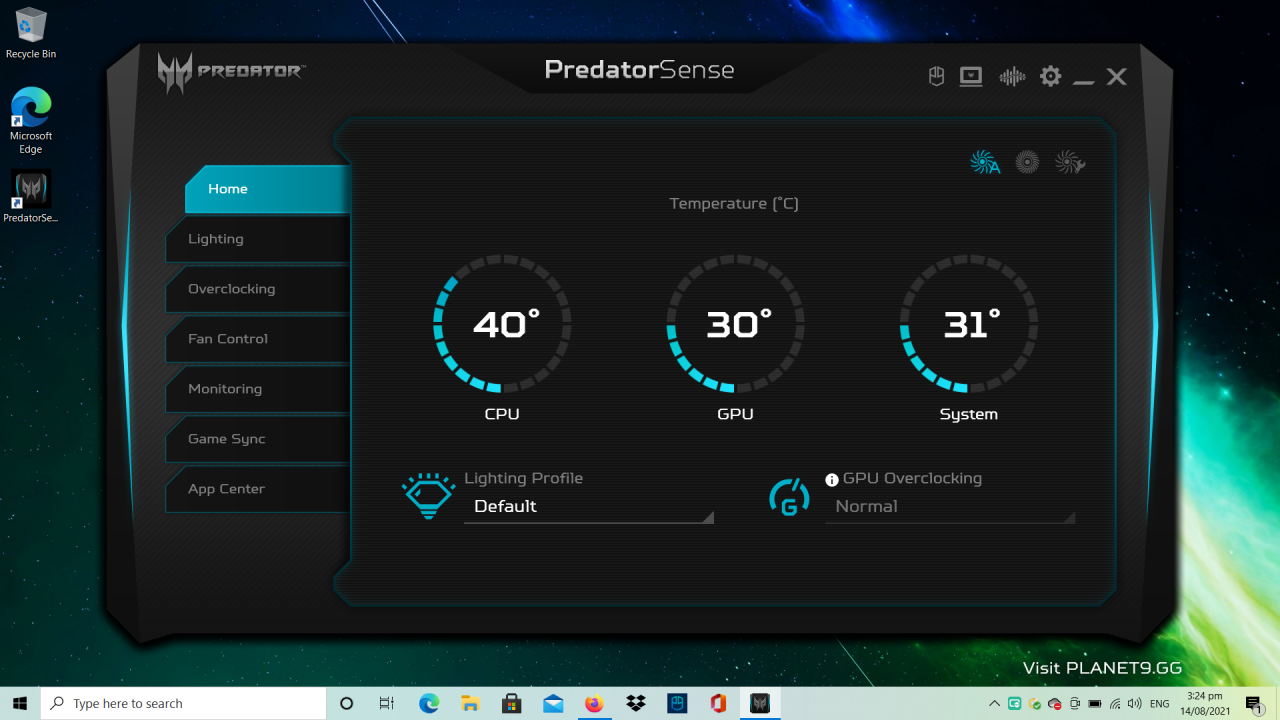Image resolution: width=1280 pixels, height=720 pixels.
Task: Click the GPU overclocking gauge icon
Action: [x=789, y=496]
